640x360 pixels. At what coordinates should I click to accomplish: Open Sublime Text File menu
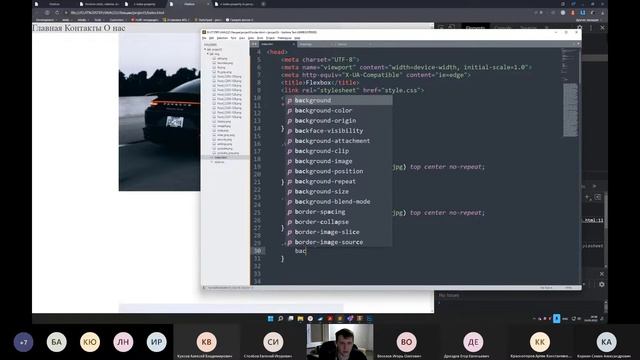(x=204, y=38)
